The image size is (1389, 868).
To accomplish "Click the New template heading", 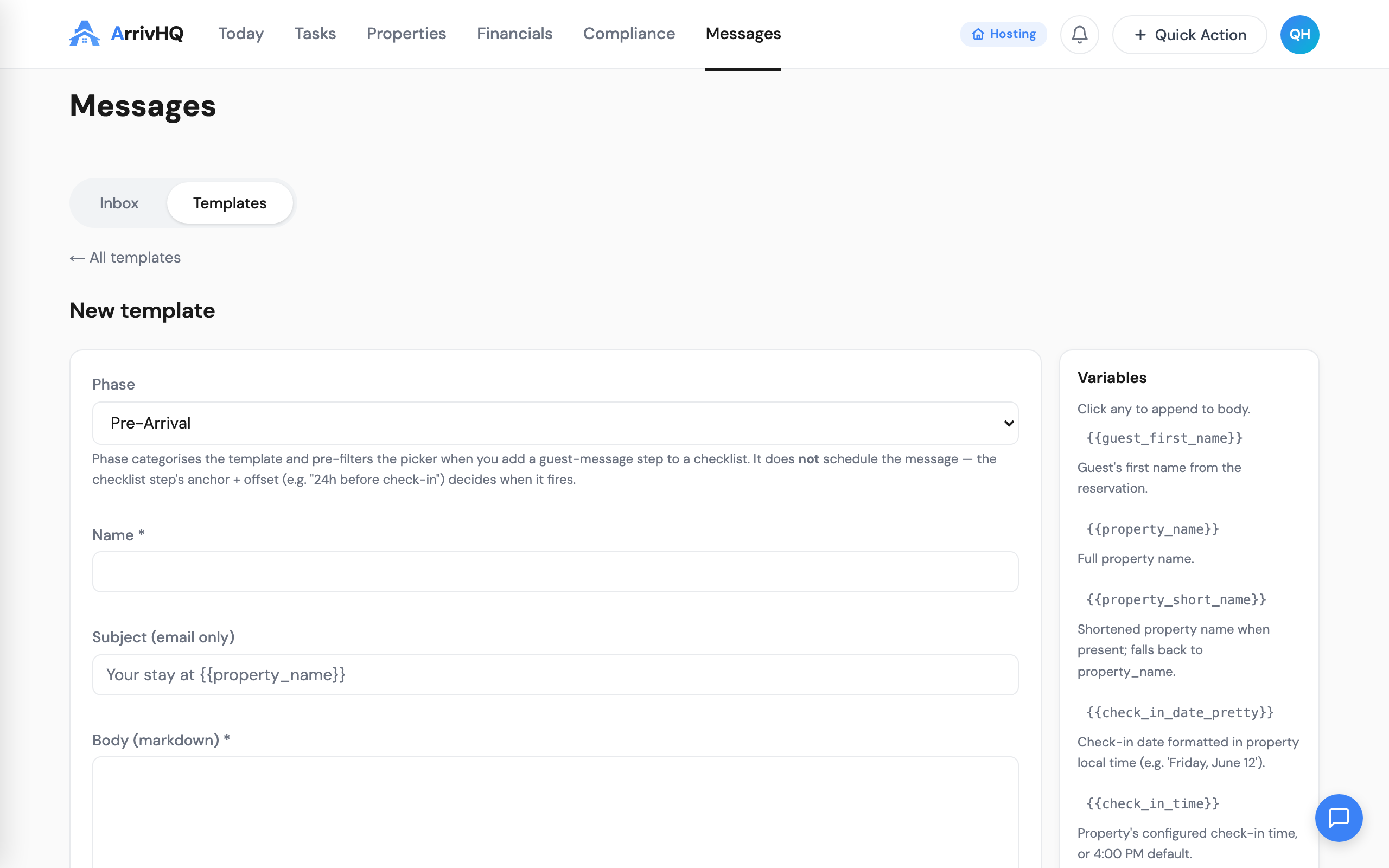I will (x=142, y=310).
